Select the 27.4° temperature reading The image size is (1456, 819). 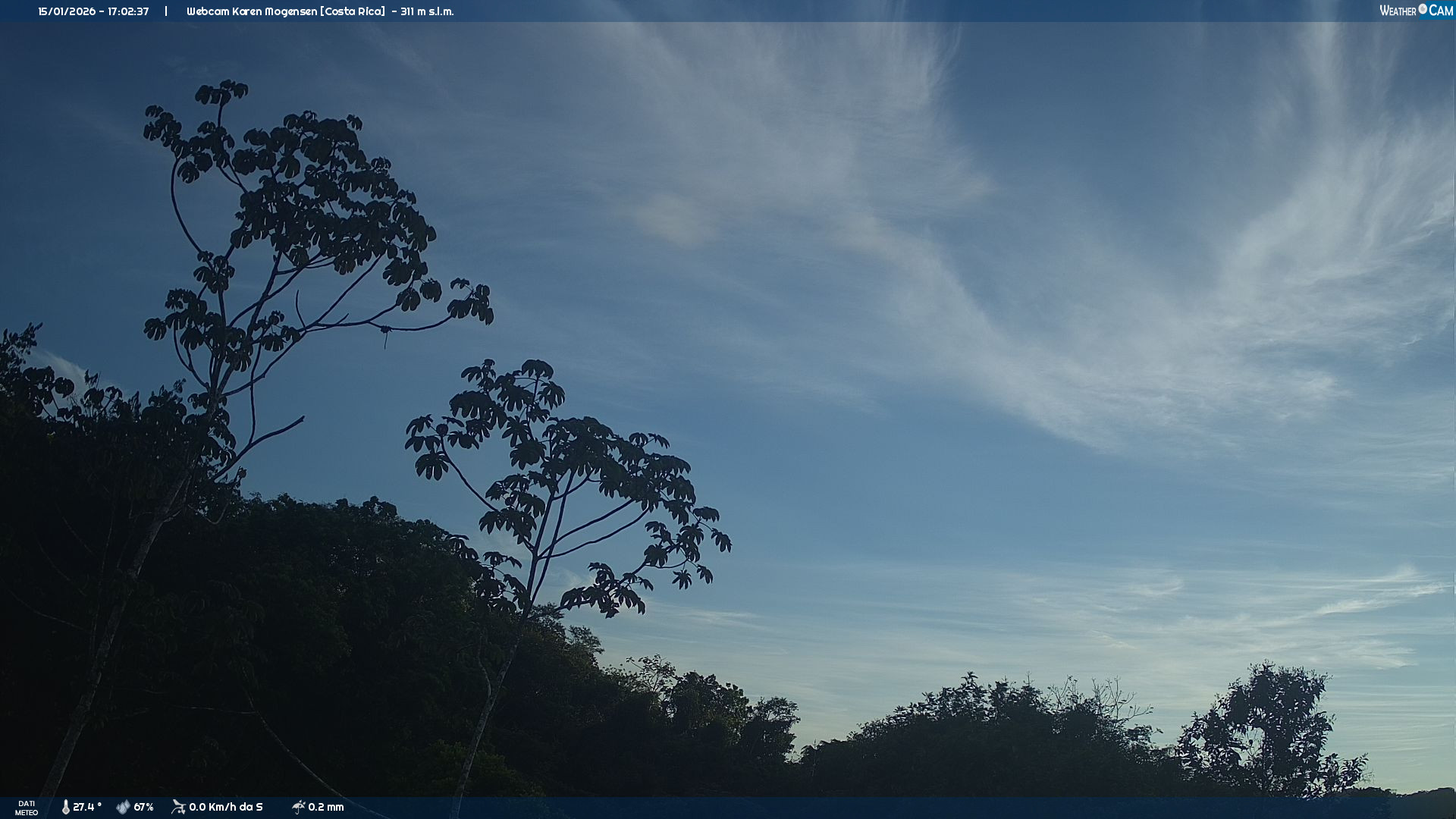87,807
